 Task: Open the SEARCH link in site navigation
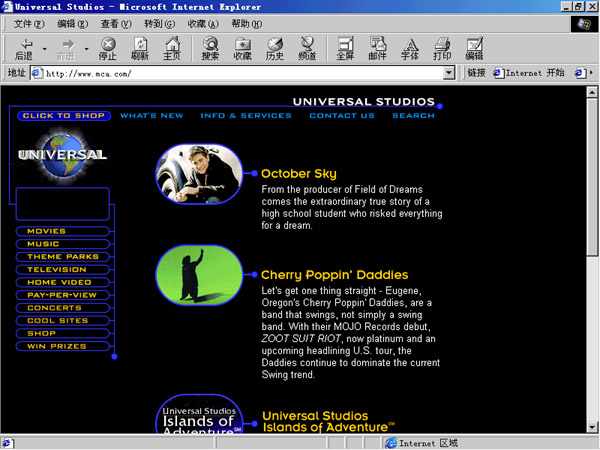pyautogui.click(x=413, y=116)
